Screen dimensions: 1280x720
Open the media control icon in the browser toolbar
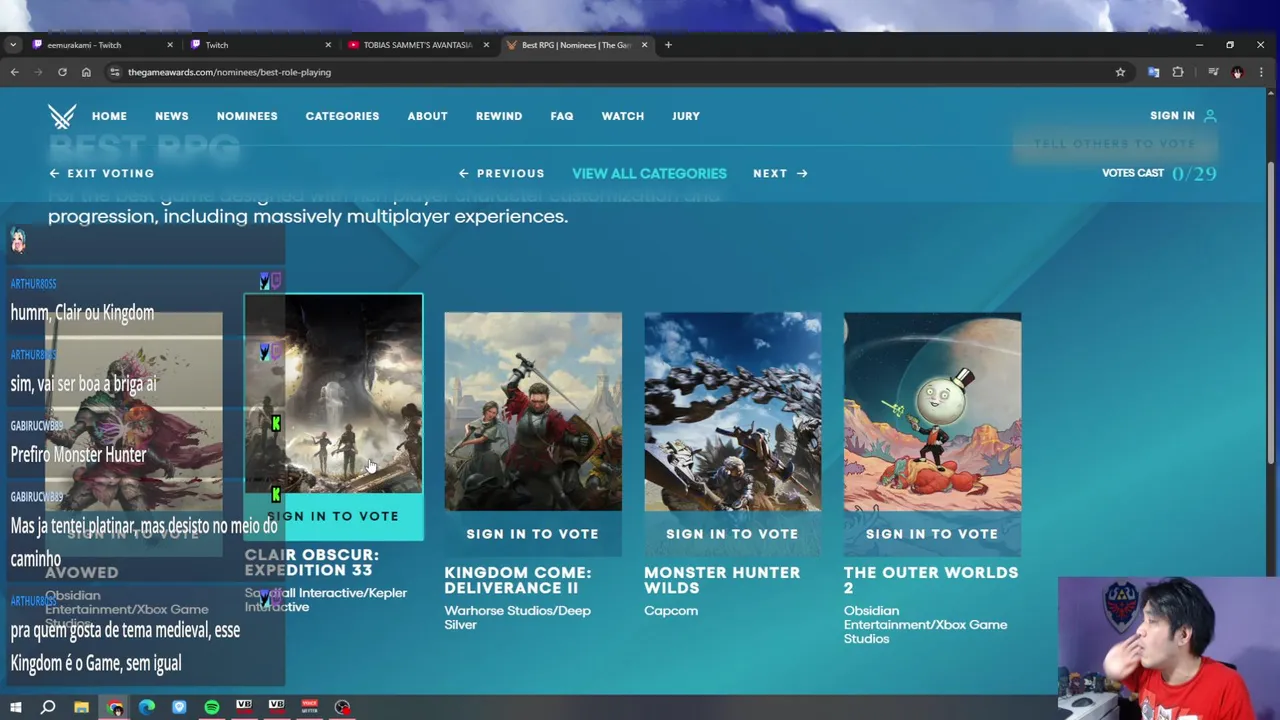point(1213,72)
